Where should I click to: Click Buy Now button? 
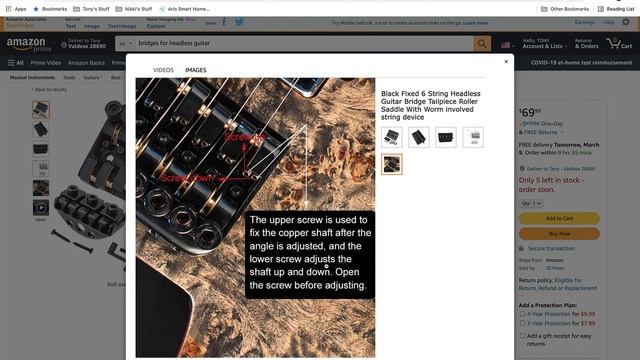(559, 234)
